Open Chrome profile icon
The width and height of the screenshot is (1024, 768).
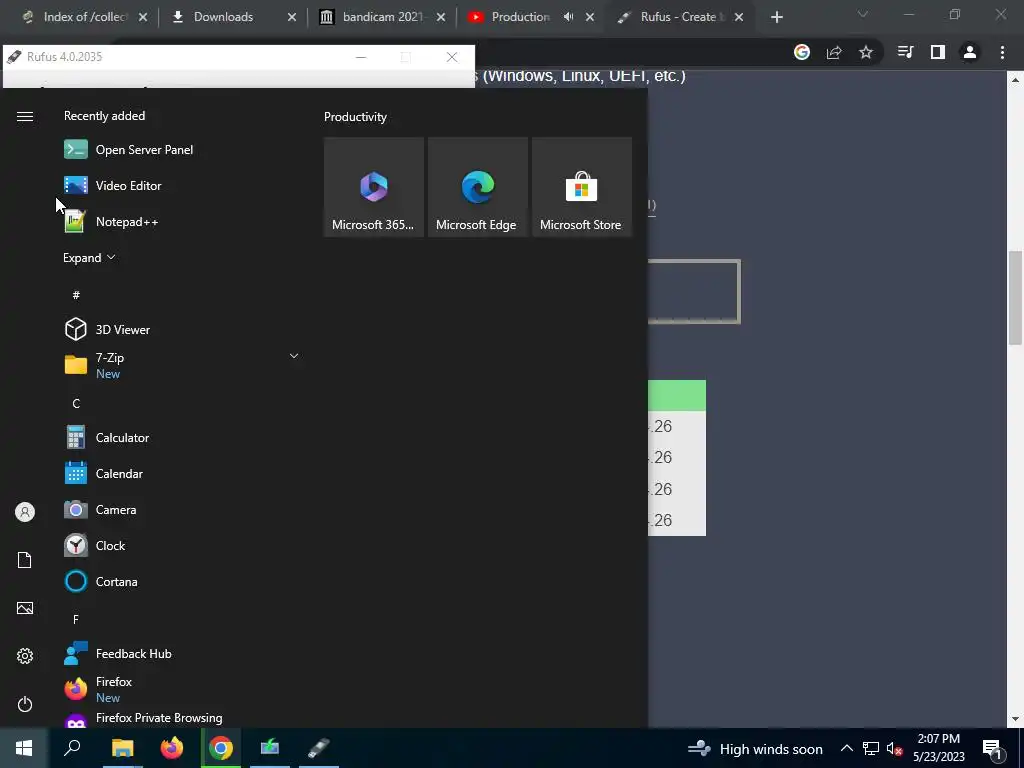point(970,52)
